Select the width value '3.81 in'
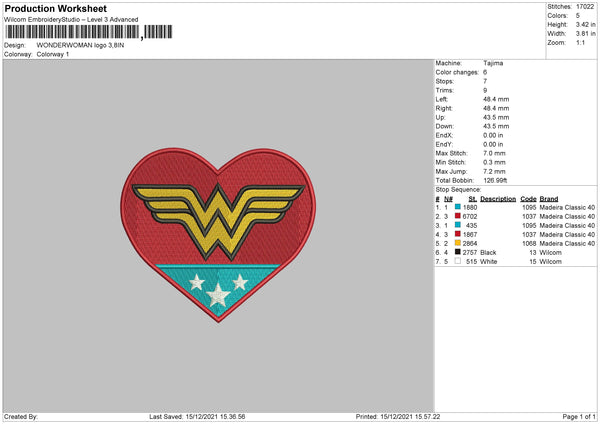600x424 pixels. pos(586,34)
